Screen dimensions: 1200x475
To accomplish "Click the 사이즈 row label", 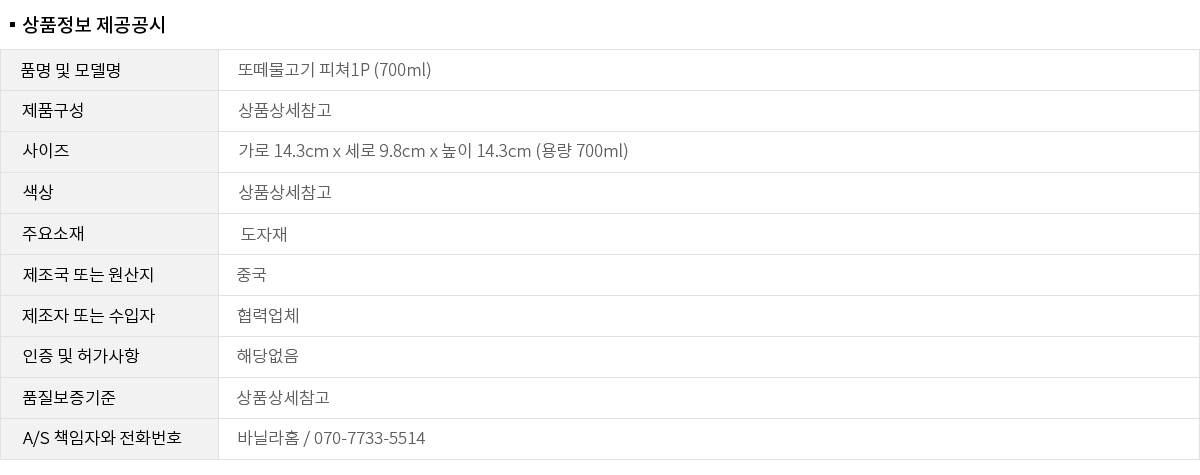I will point(46,152).
